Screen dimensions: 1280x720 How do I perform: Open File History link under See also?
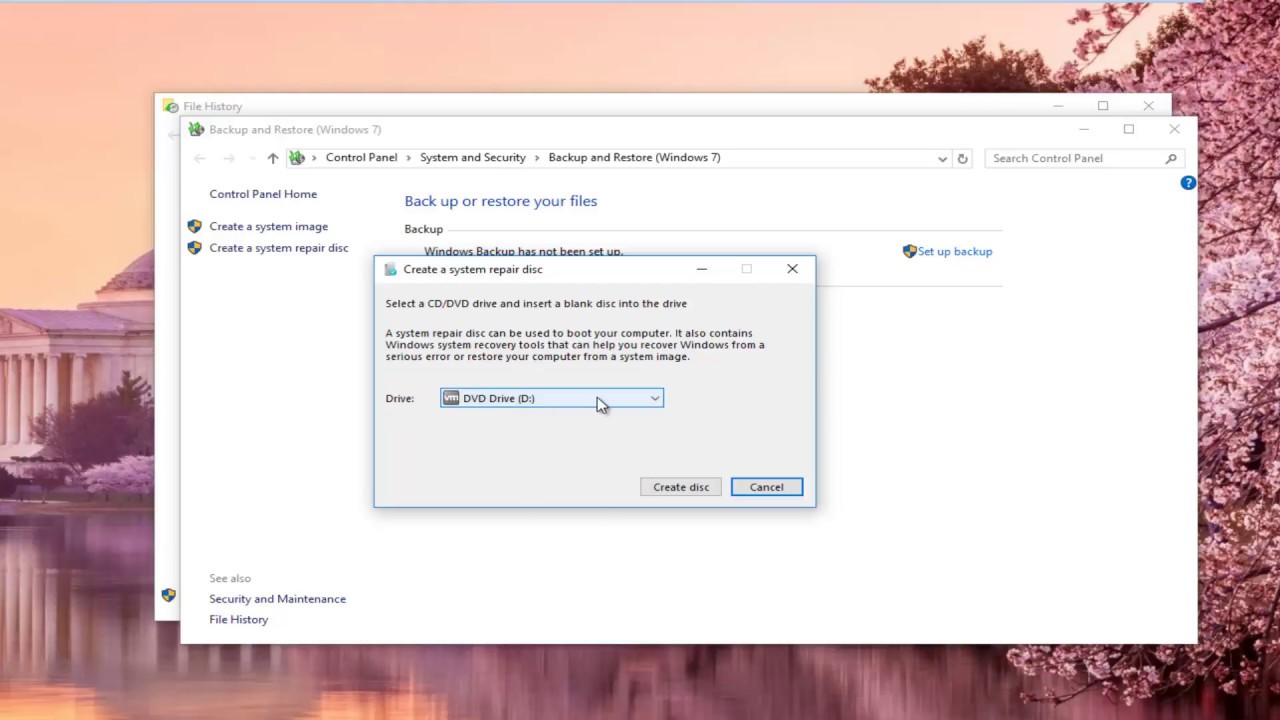(x=238, y=620)
